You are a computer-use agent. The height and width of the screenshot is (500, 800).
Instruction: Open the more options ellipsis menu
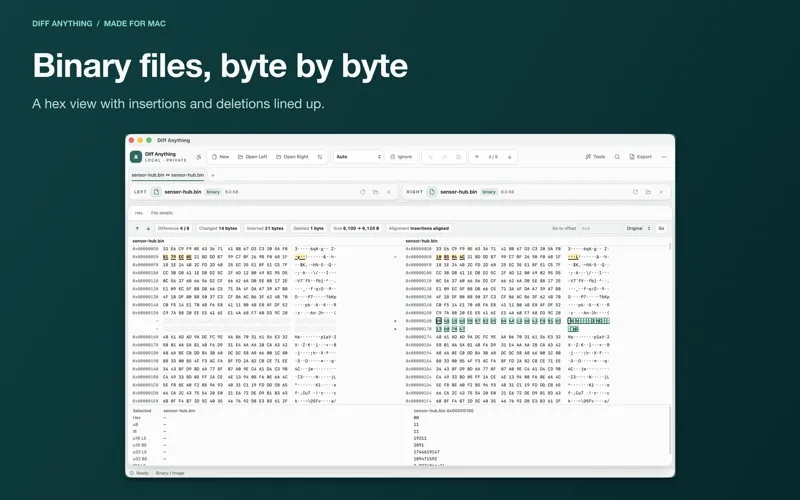(664, 157)
